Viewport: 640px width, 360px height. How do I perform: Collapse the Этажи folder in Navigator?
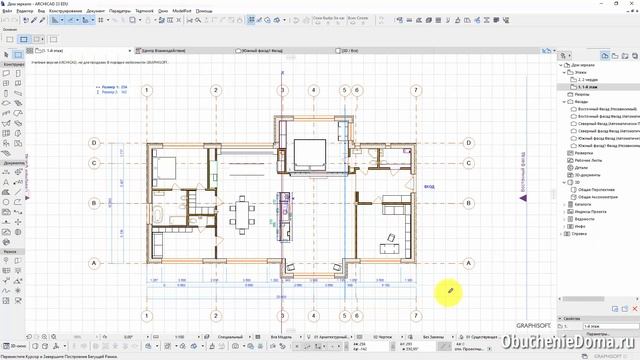pos(565,72)
